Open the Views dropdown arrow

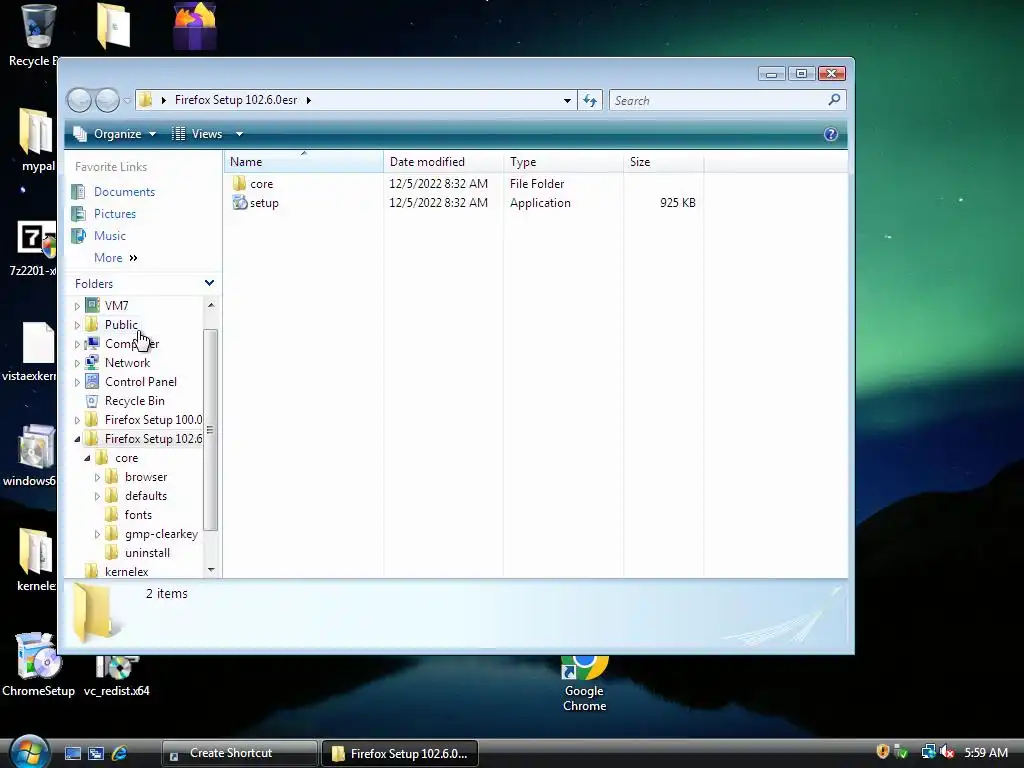coord(239,134)
